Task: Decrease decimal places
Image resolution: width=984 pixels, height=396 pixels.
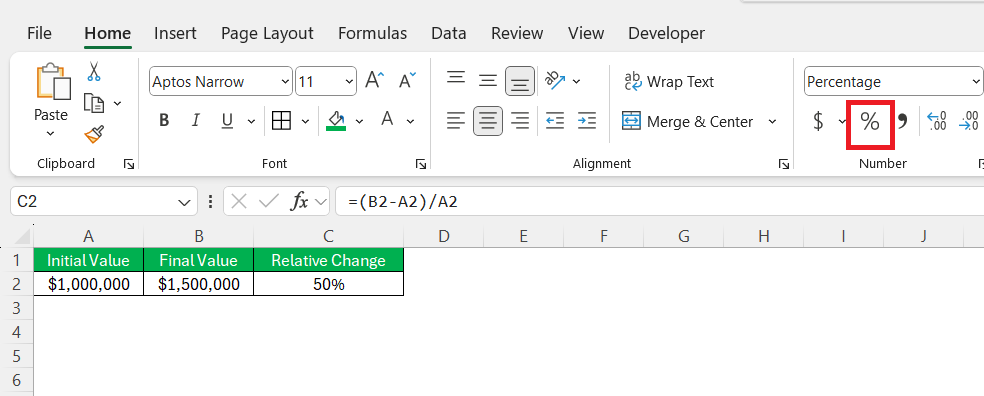Action: pyautogui.click(x=969, y=120)
